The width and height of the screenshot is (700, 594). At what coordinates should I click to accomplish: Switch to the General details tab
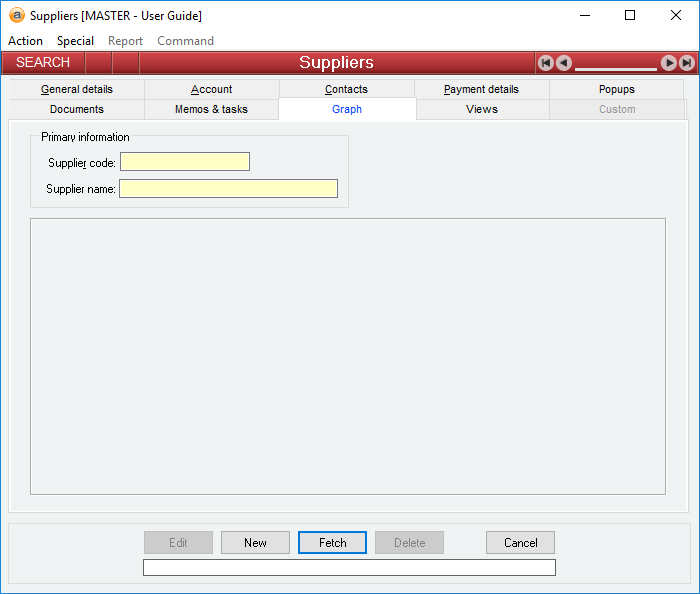click(77, 89)
